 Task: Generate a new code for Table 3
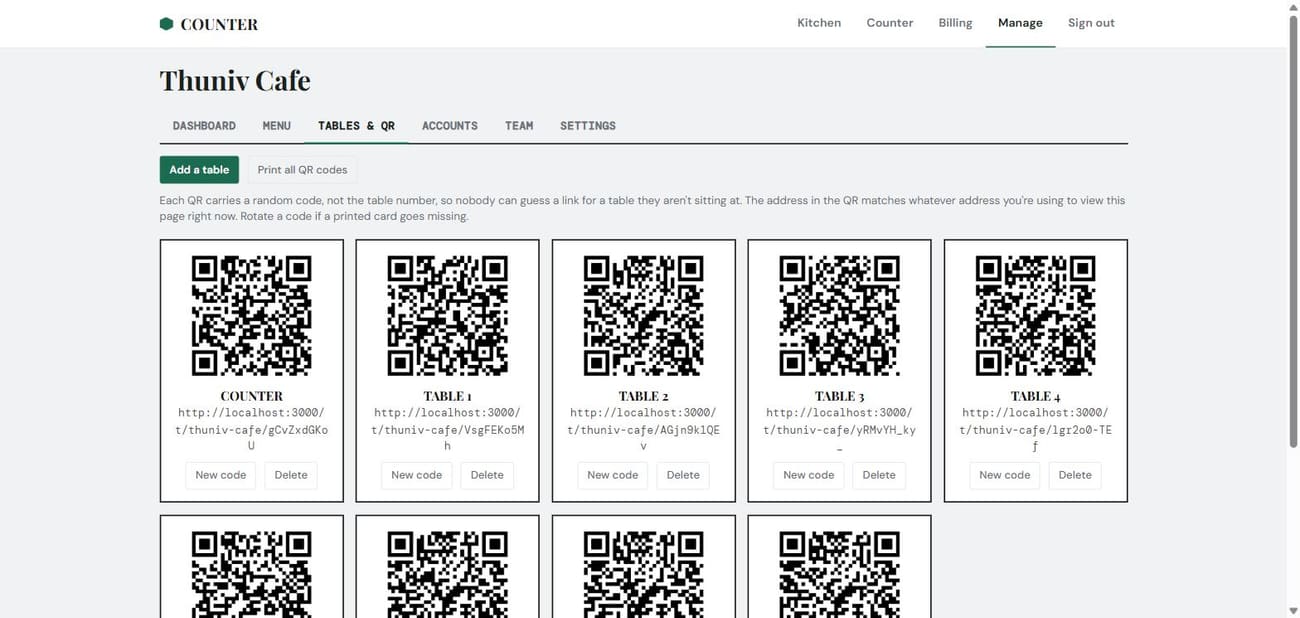pyautogui.click(x=809, y=475)
